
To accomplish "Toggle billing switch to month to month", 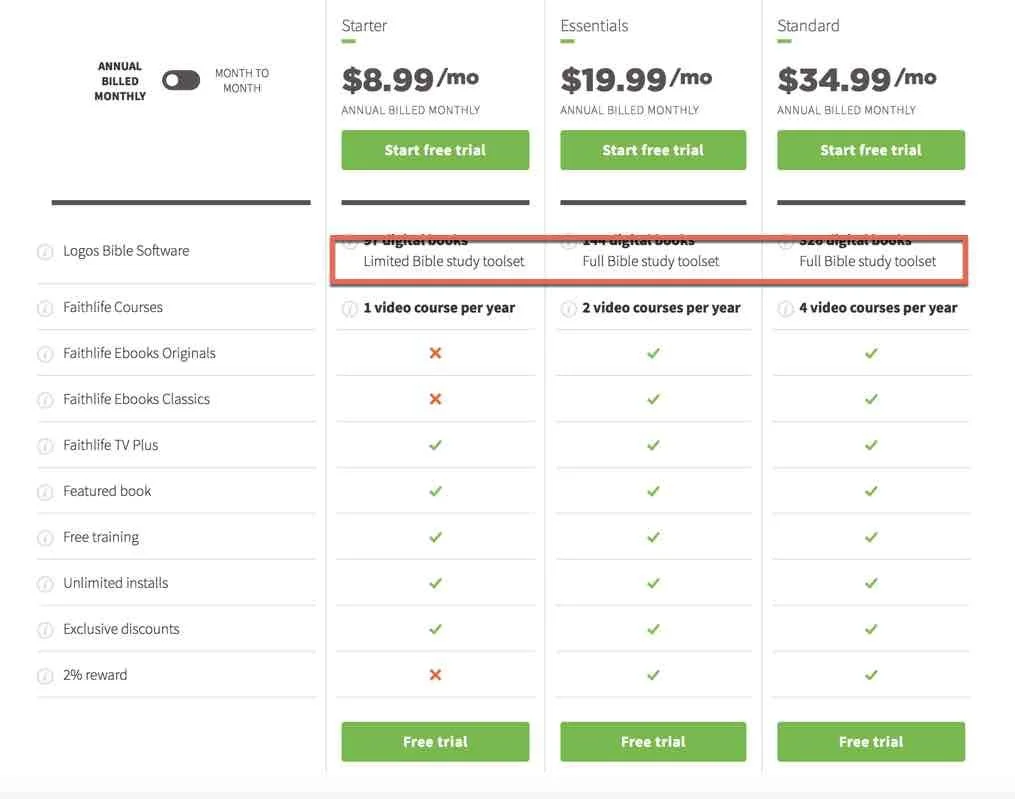I will coord(181,81).
